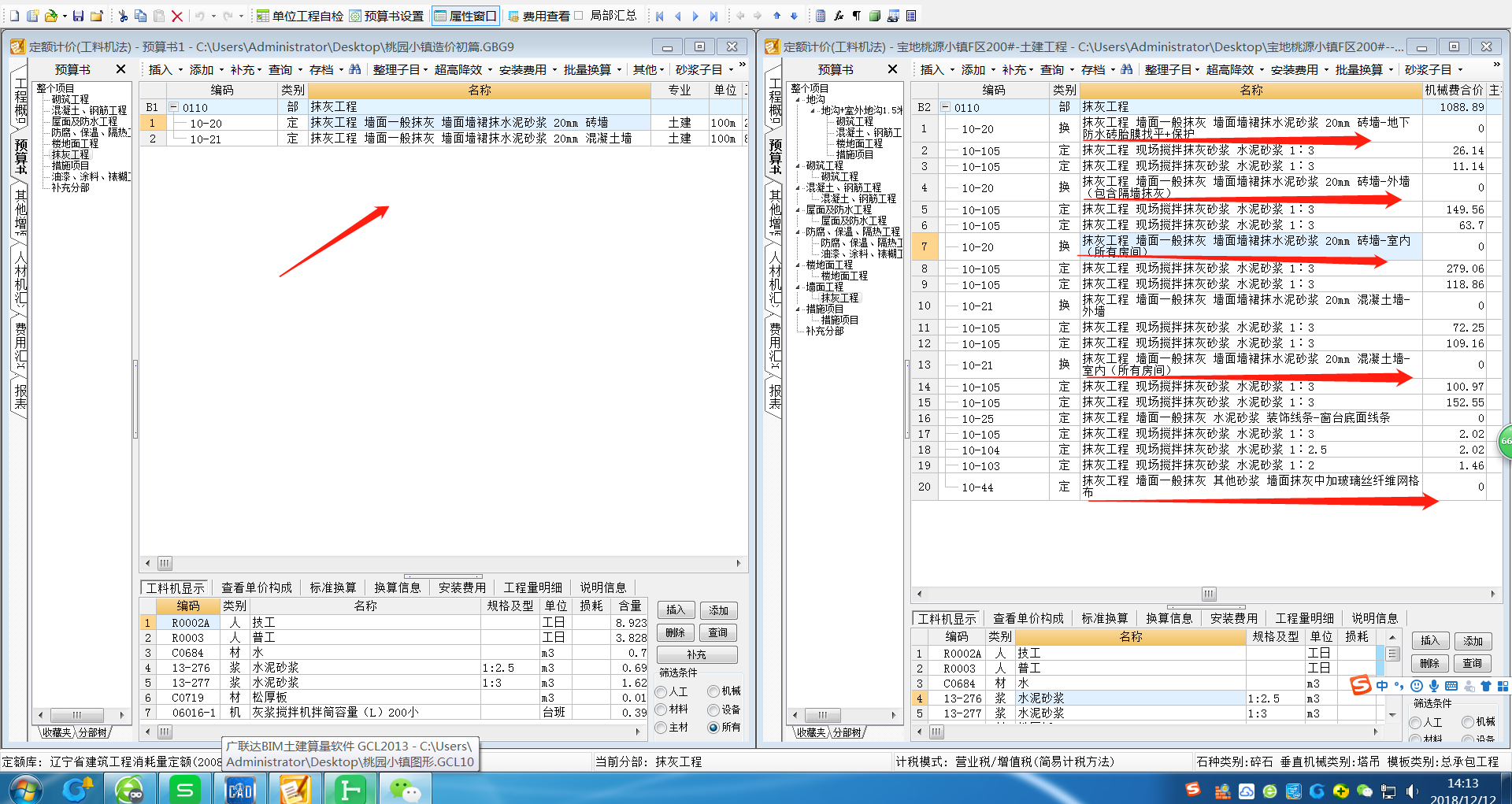Open dropdown arrow next to open-file icon
Viewport: 1512px width, 804px height.
coord(65,16)
